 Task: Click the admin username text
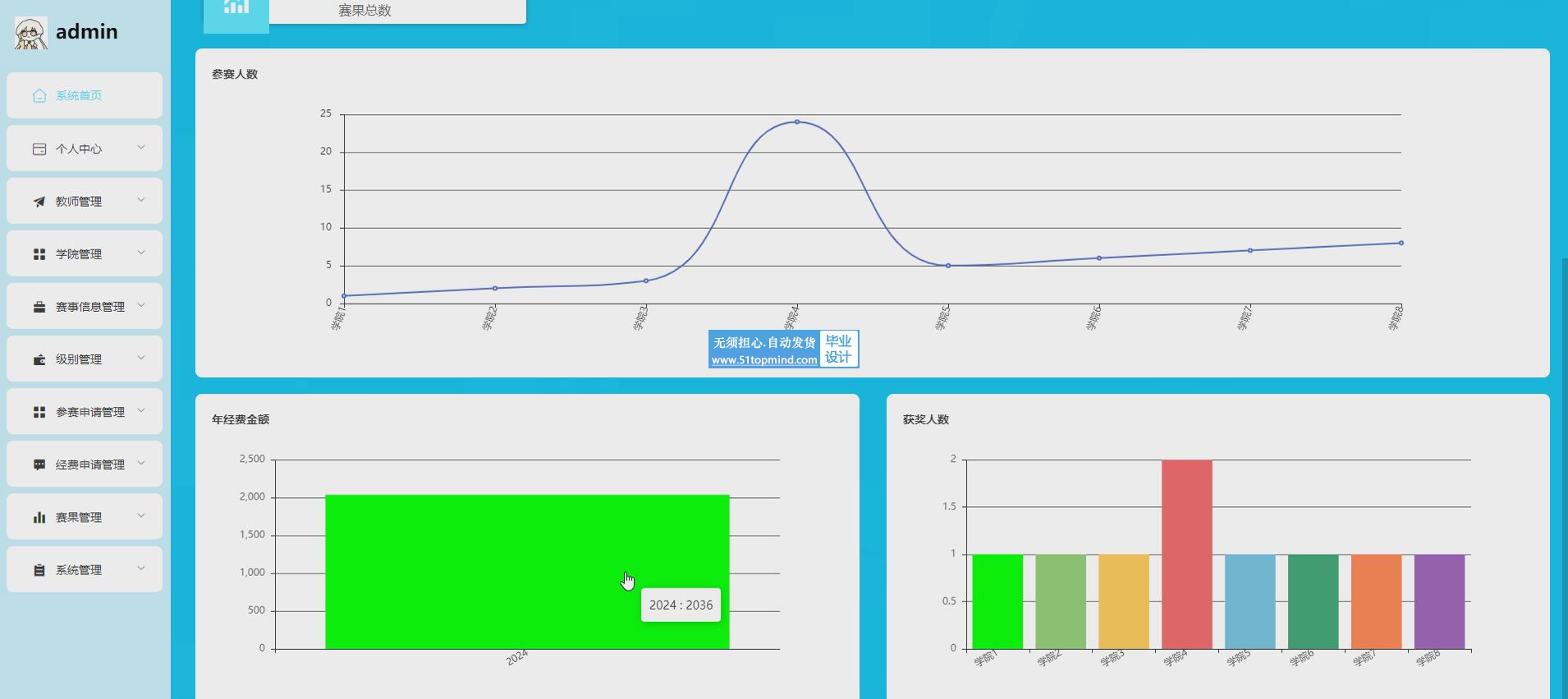[x=87, y=32]
